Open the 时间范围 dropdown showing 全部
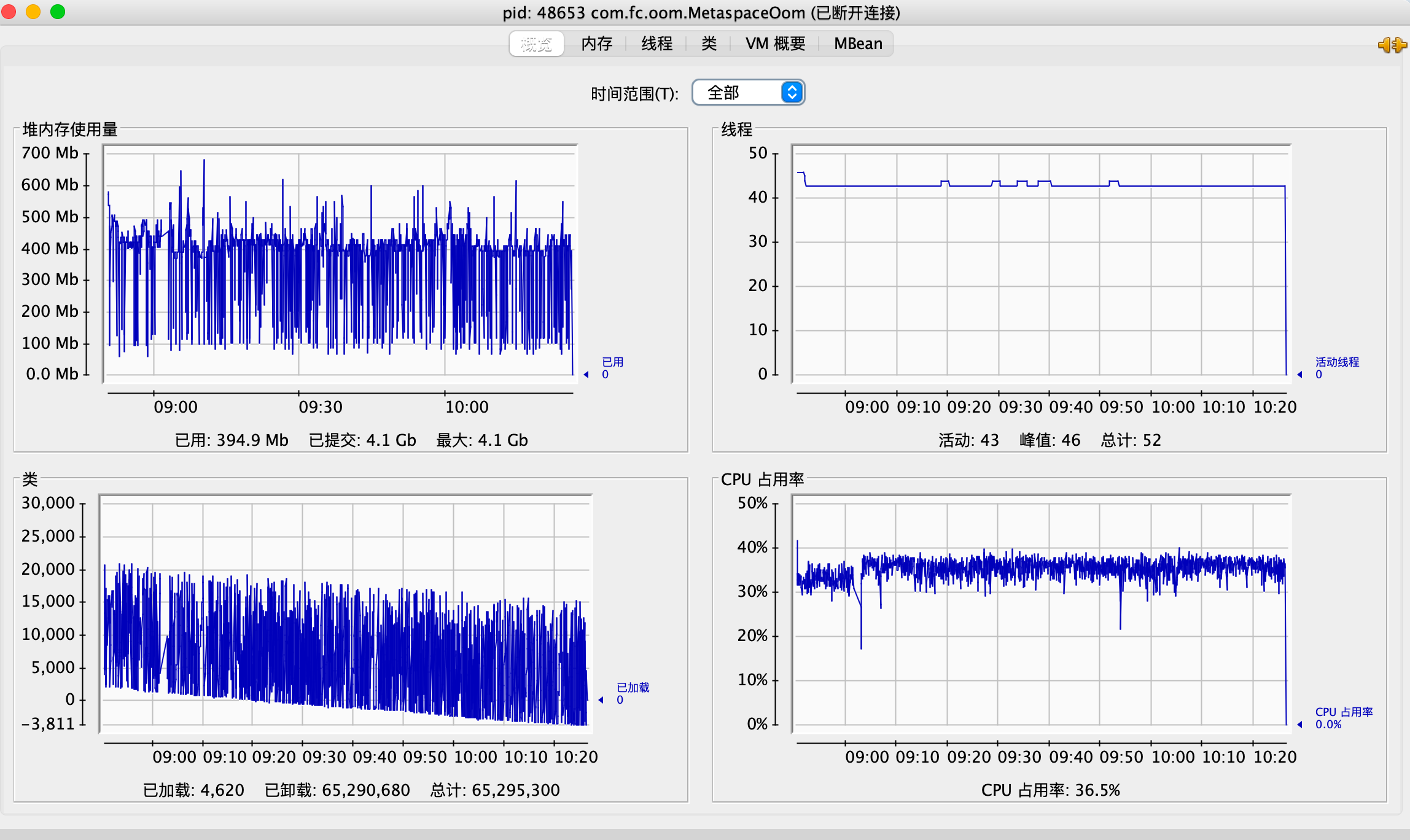 point(748,93)
